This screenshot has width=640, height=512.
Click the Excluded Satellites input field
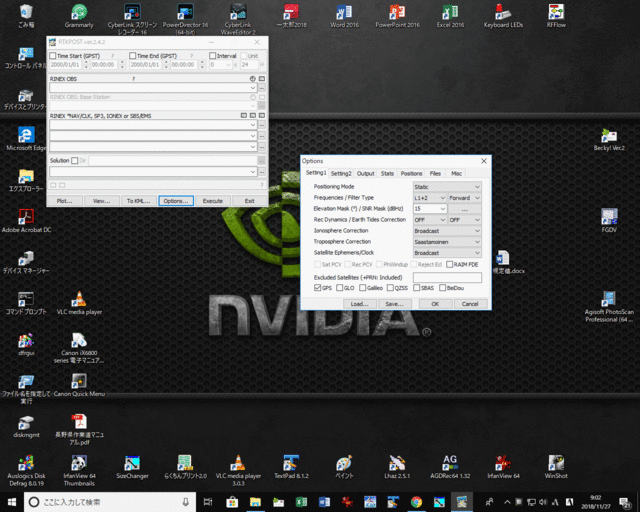447,277
